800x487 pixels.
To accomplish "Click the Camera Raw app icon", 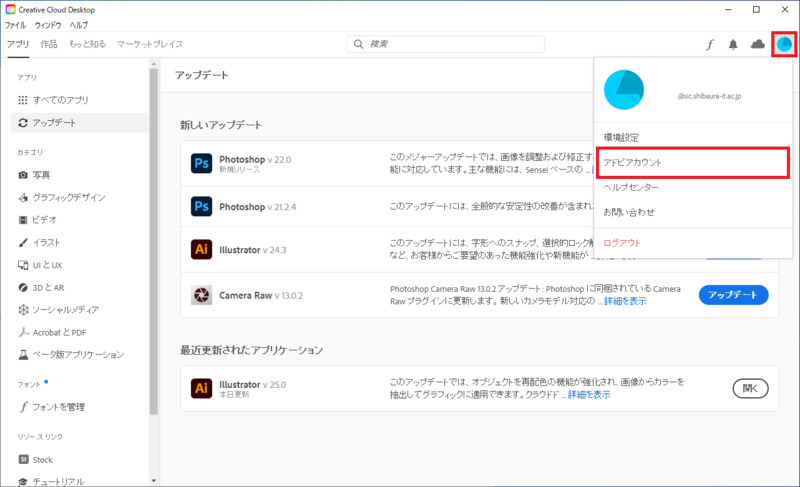I will [201, 294].
